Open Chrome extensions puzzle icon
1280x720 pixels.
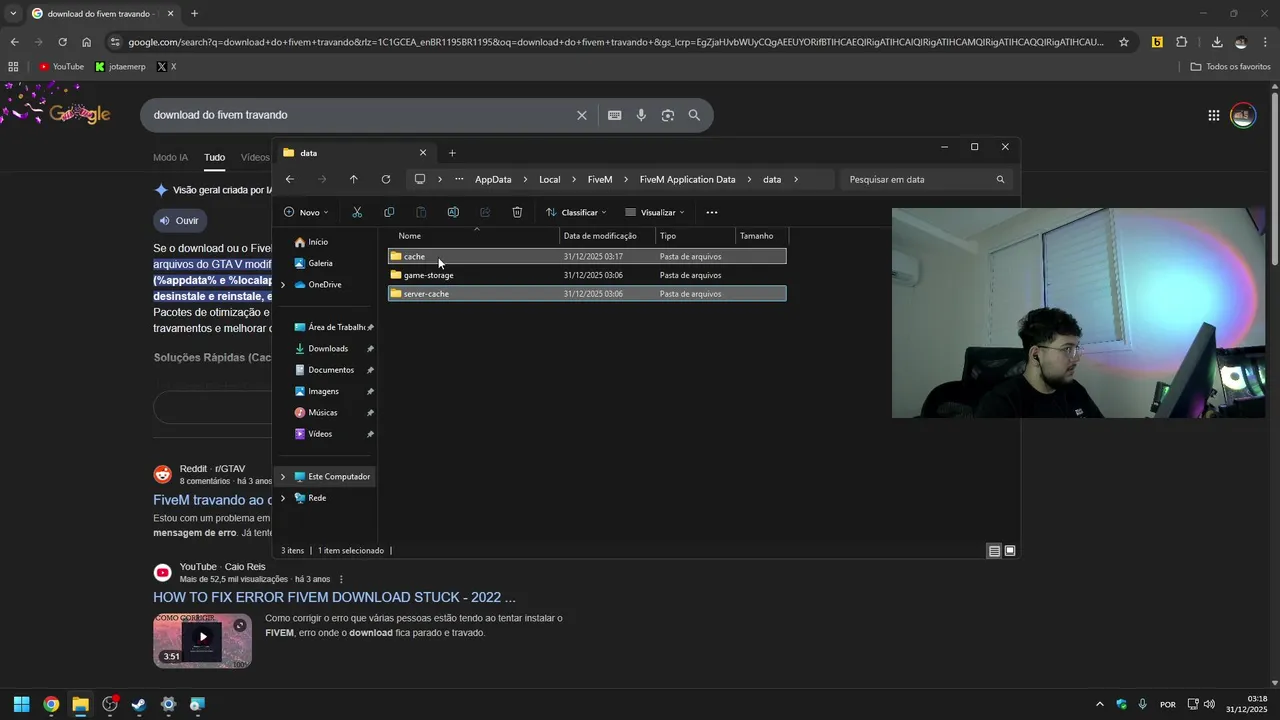coord(1182,42)
